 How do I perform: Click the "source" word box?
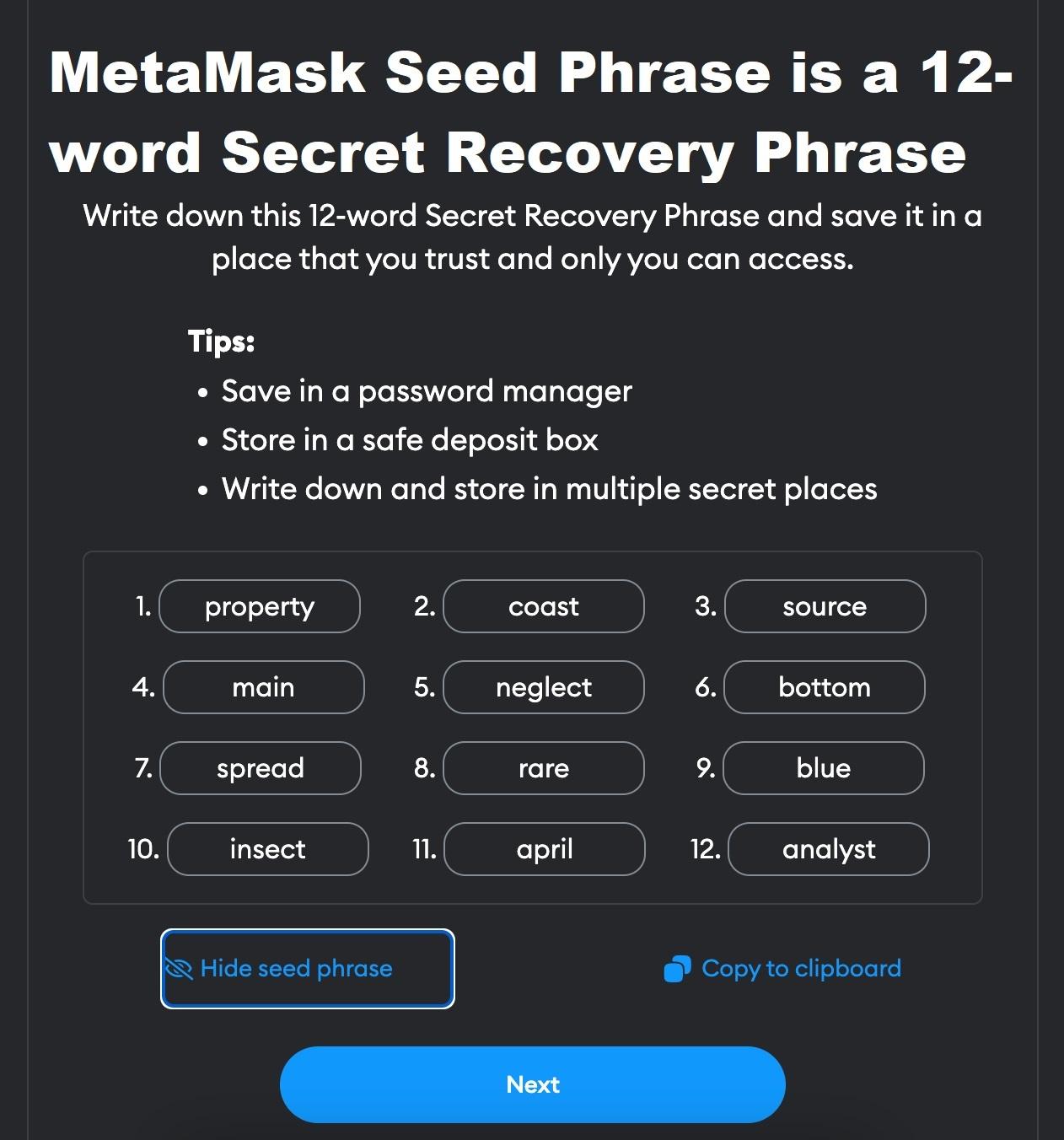(825, 606)
